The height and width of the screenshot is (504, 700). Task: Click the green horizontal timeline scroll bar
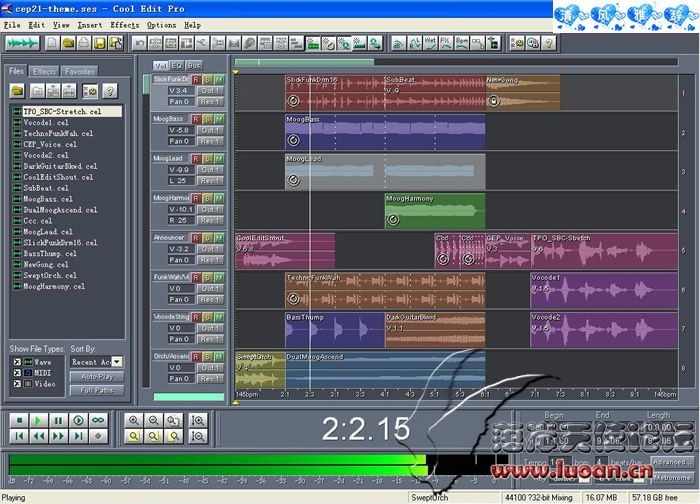(x=304, y=62)
